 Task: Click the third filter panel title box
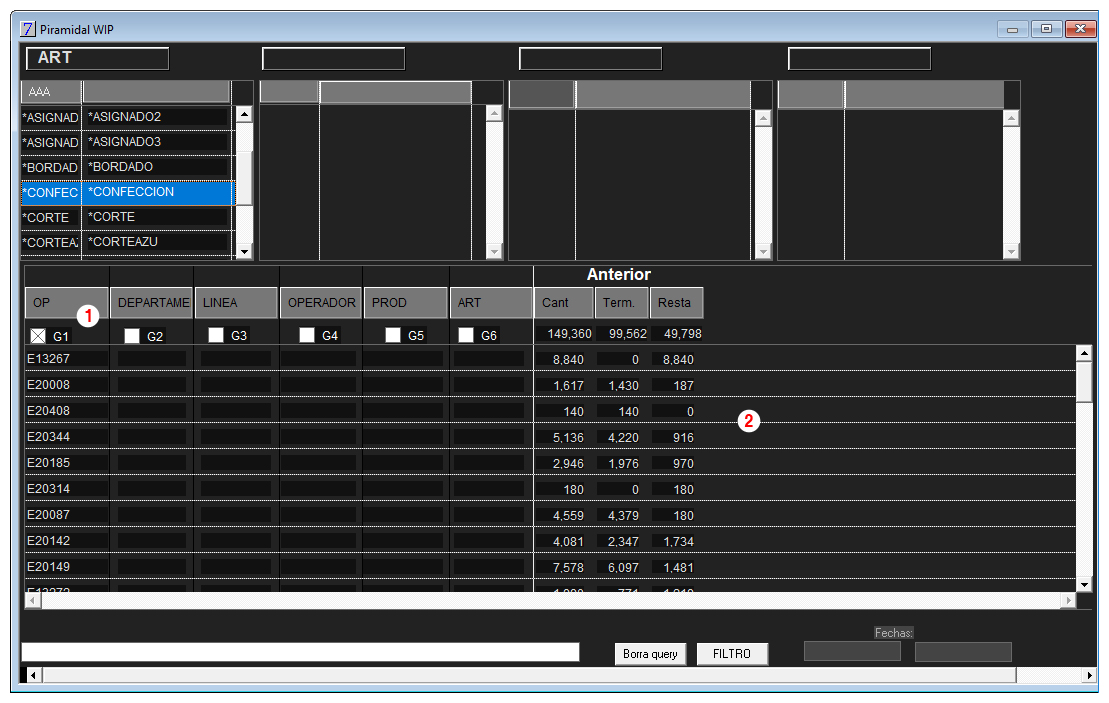tap(591, 59)
